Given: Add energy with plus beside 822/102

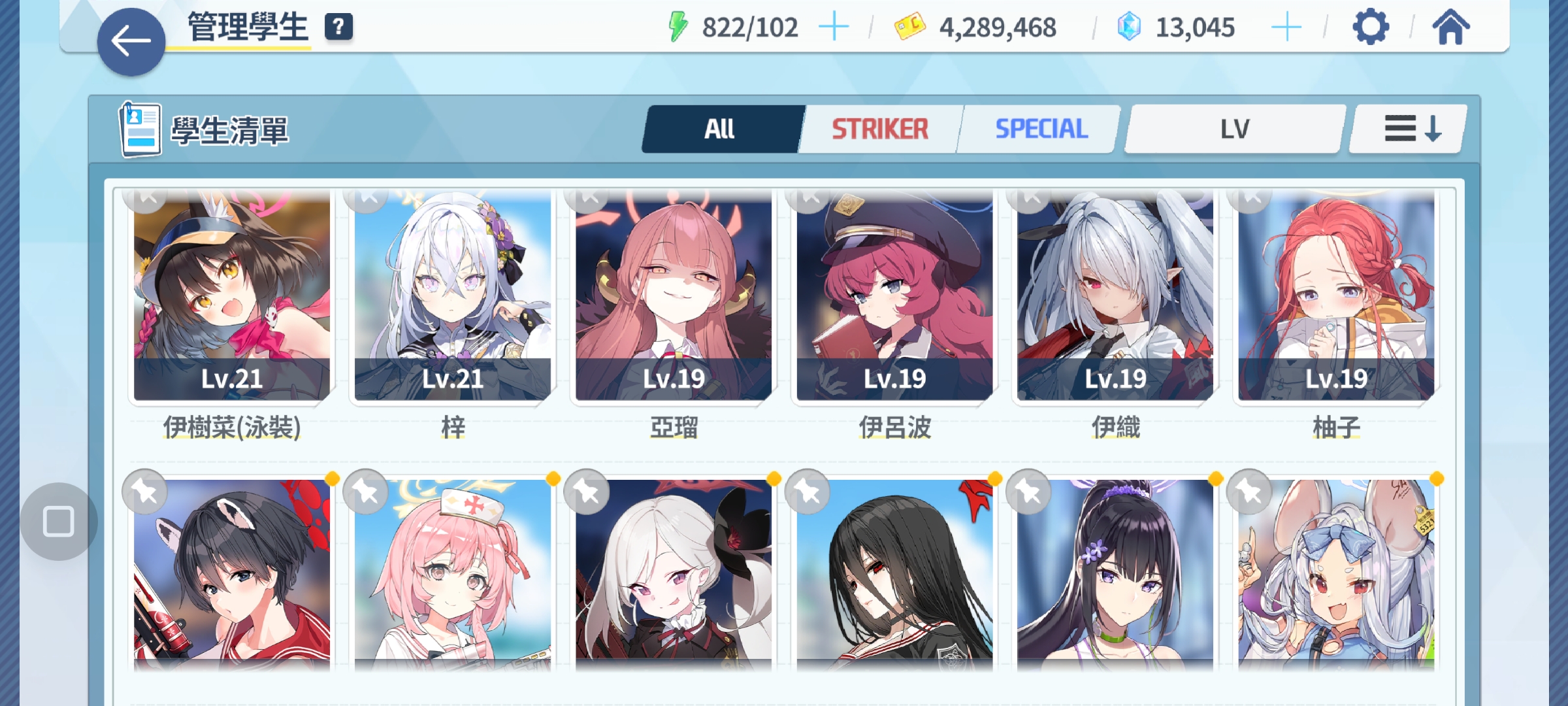Looking at the screenshot, I should click(x=834, y=27).
